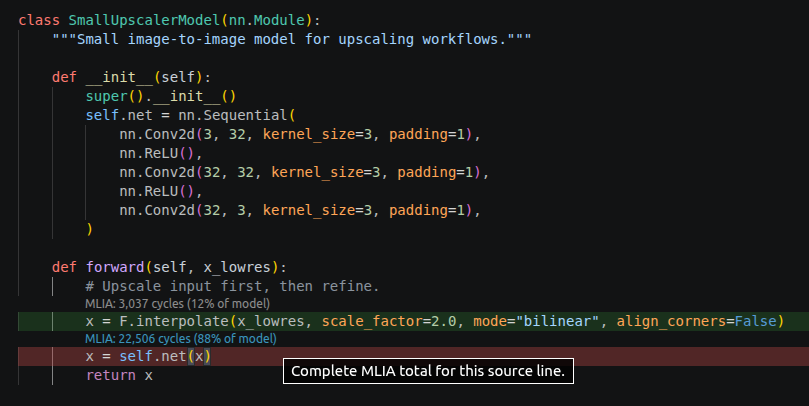Click the closing parenthesis of nn.Sequential
This screenshot has height=406, width=809.
pos(90,229)
